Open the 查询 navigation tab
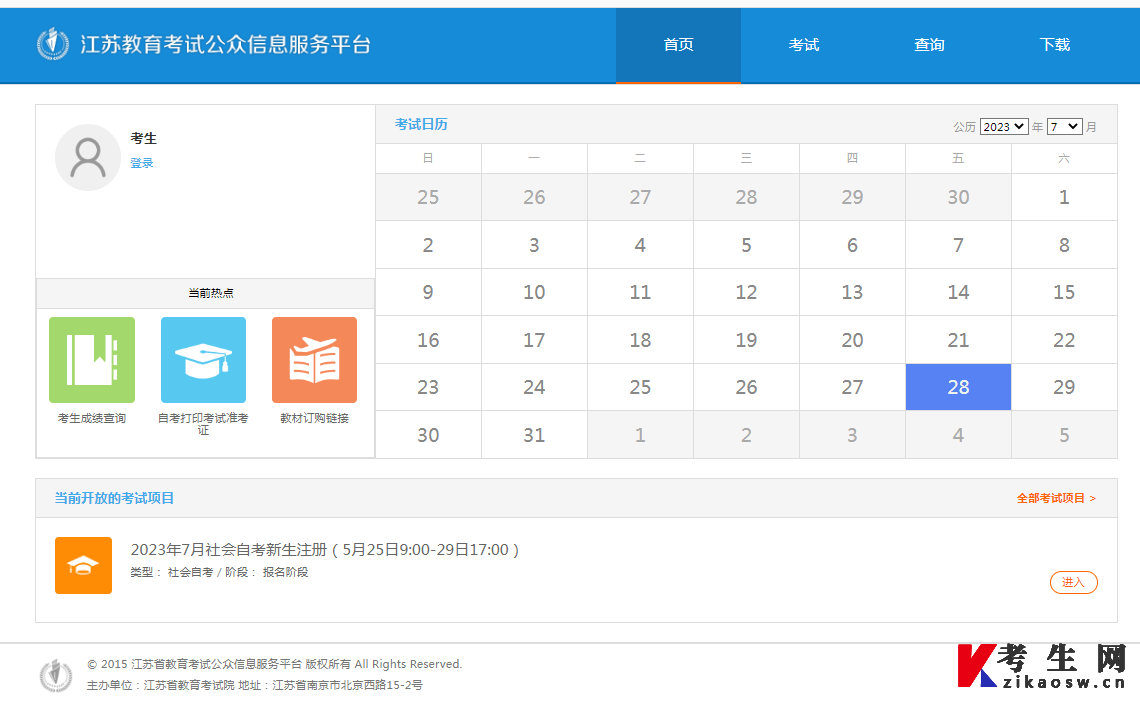This screenshot has width=1140, height=701. click(x=928, y=45)
